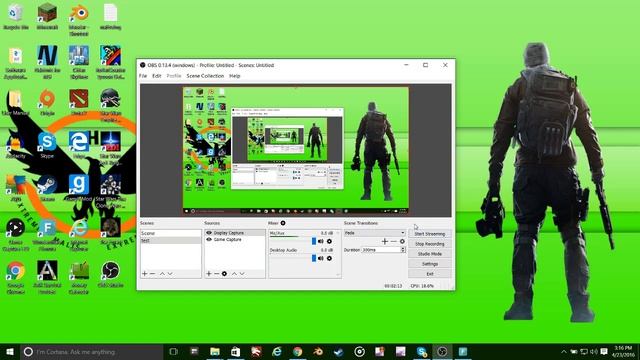Image resolution: width=640 pixels, height=360 pixels.
Task: Open Desktop Audio settings gear
Action: pos(329,258)
